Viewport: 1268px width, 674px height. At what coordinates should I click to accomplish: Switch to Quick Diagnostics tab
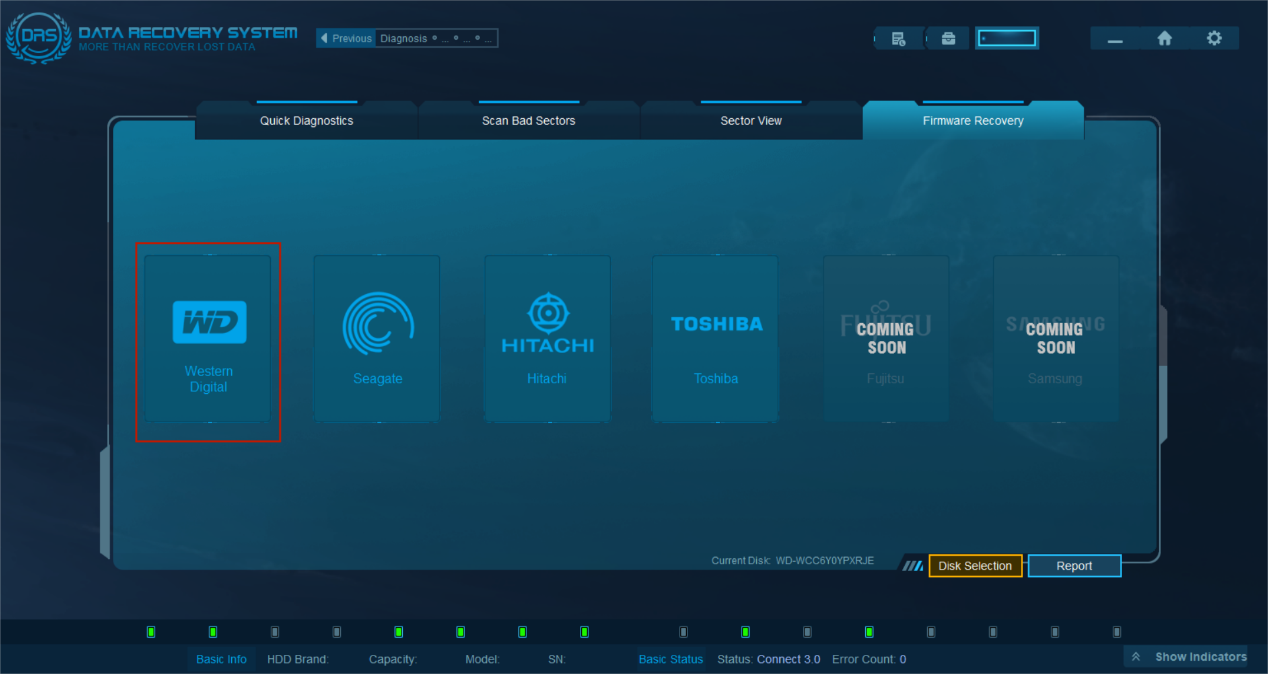307,120
